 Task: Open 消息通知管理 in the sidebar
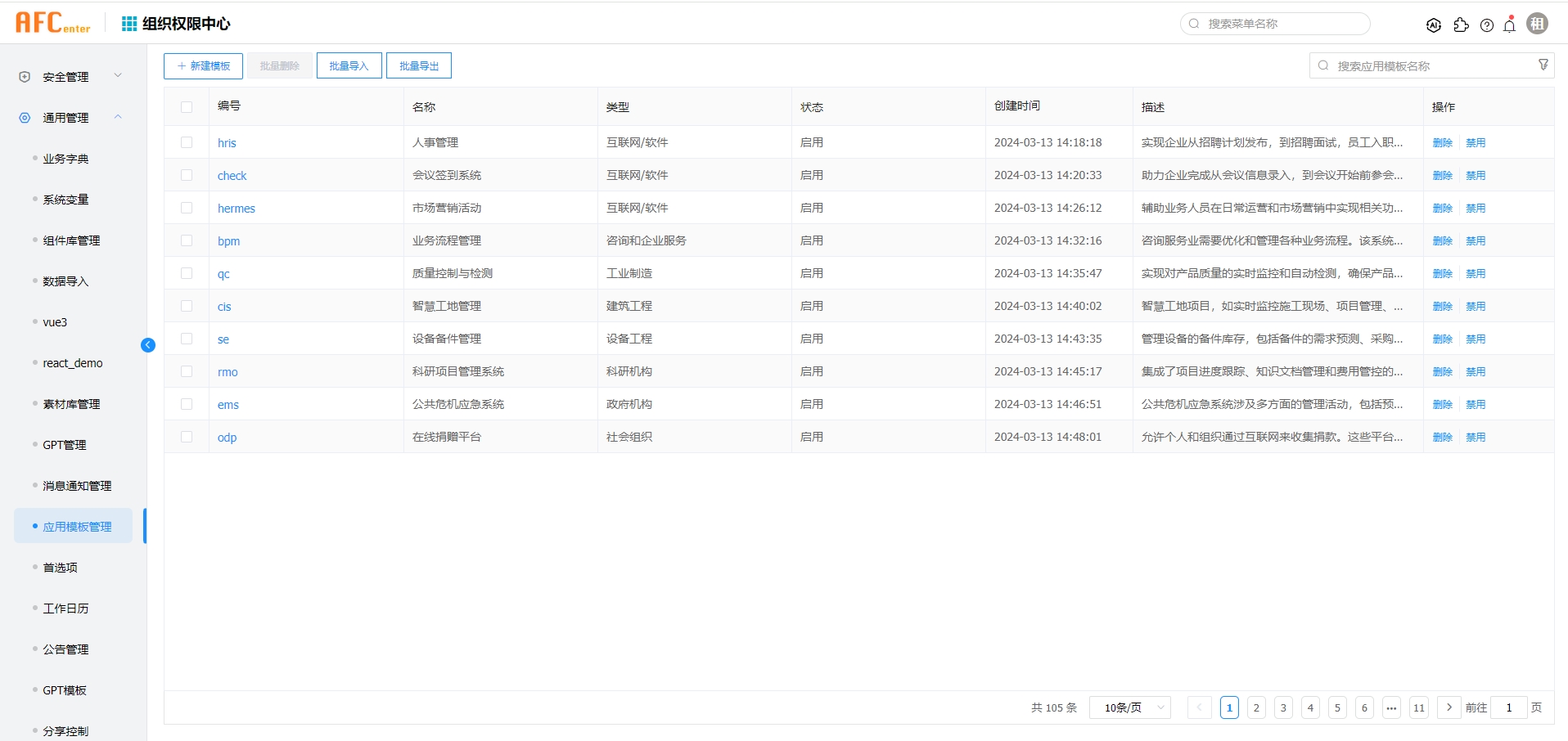77,486
